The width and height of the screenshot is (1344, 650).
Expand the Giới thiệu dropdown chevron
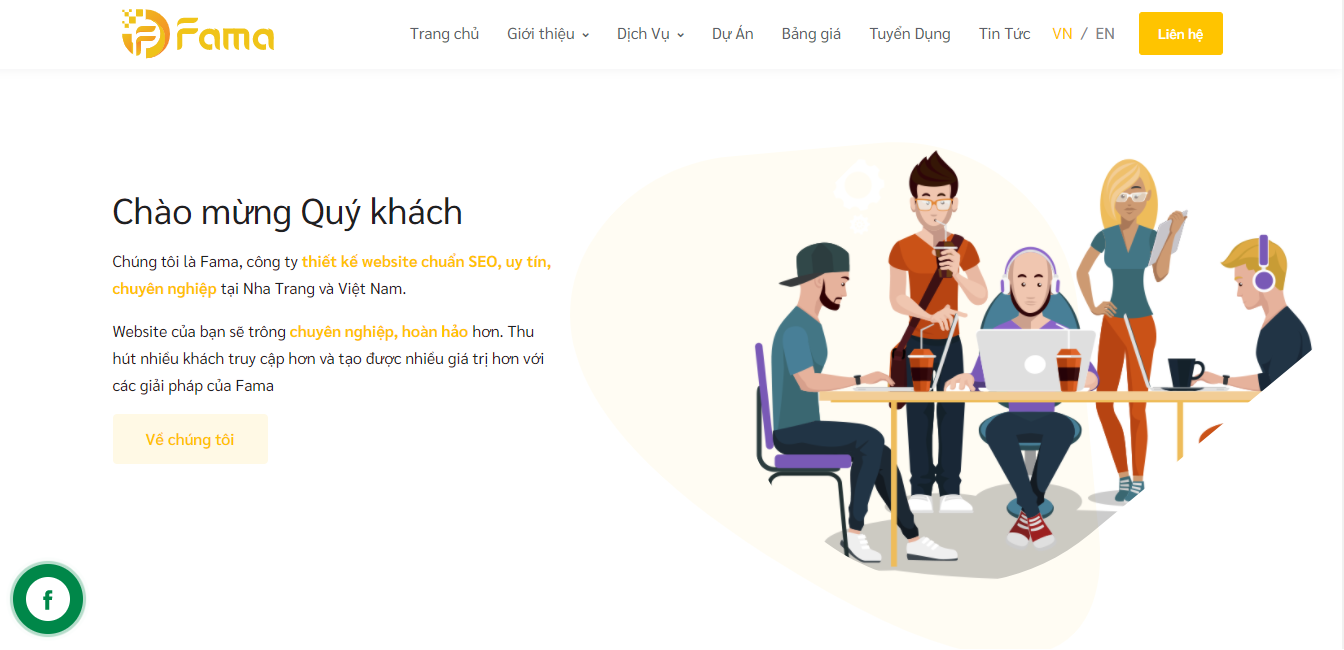click(586, 35)
